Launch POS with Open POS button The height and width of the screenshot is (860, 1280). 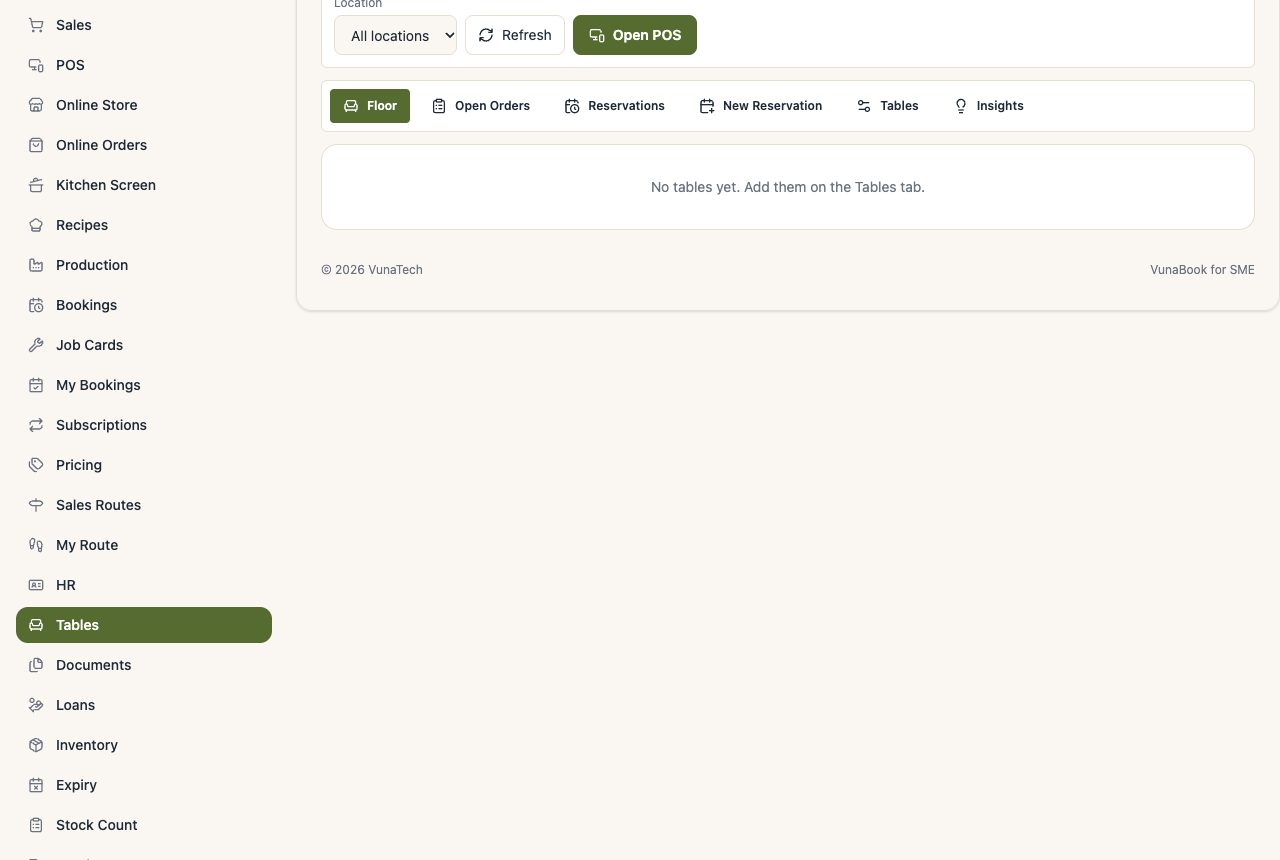(x=635, y=35)
